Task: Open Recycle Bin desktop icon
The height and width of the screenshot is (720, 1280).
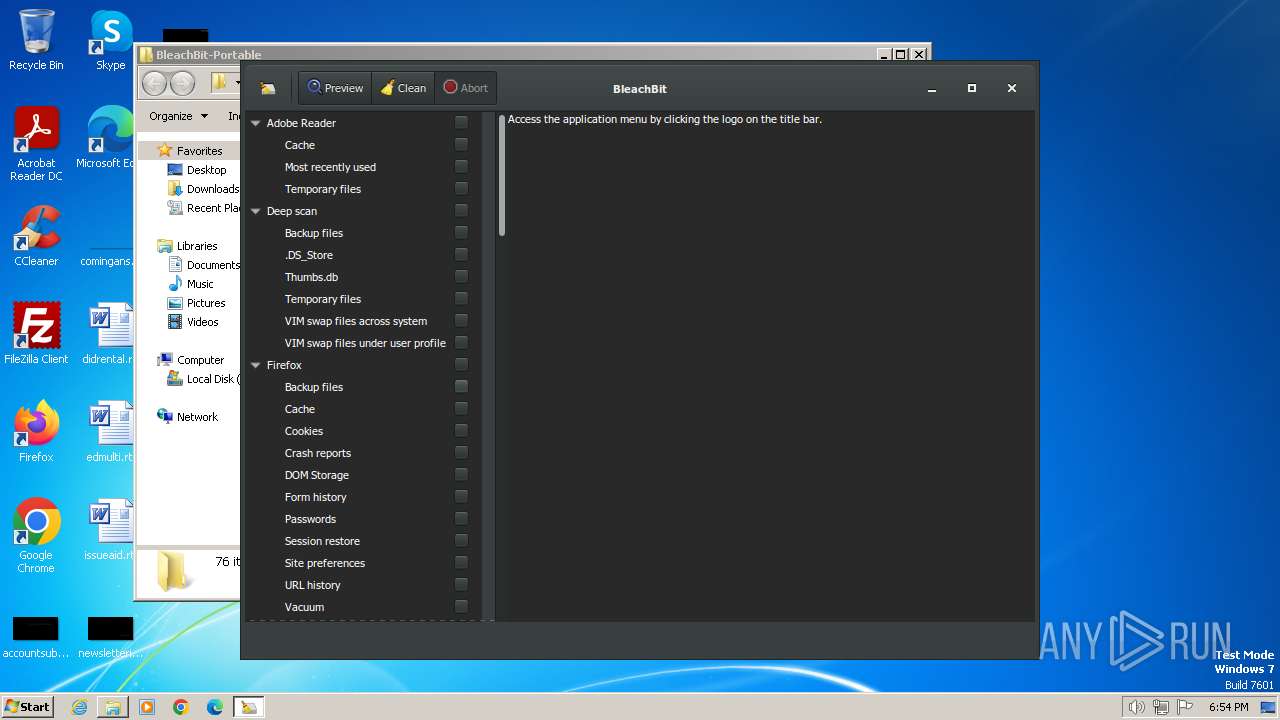Action: pyautogui.click(x=36, y=40)
